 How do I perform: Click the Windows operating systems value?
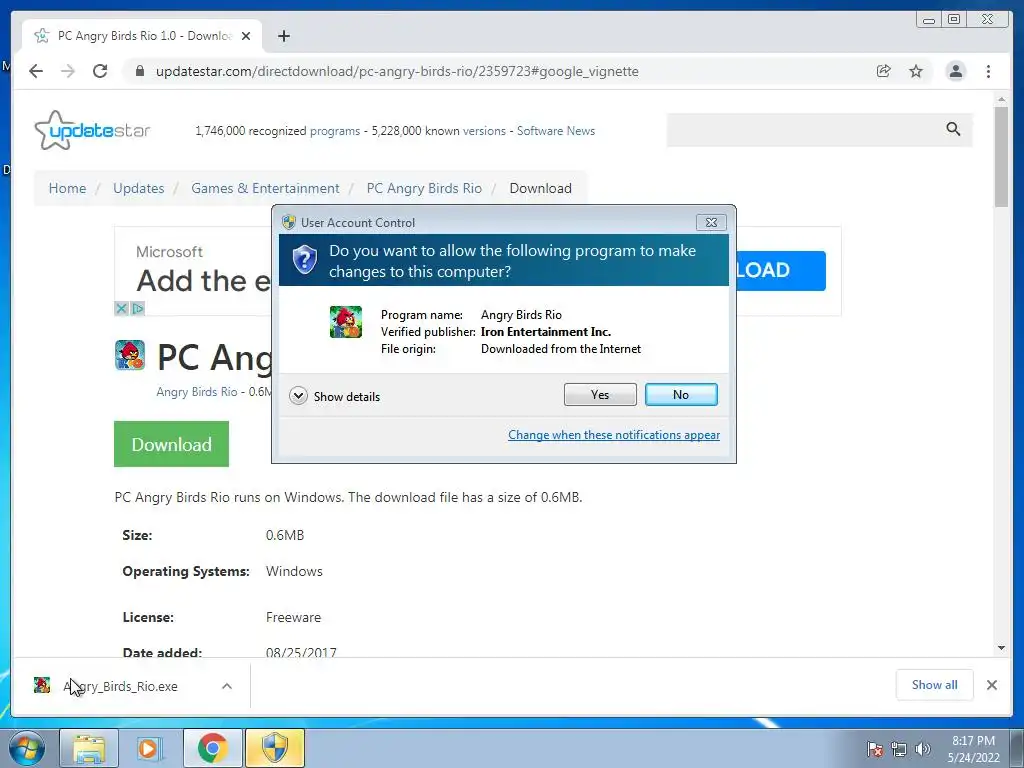click(294, 571)
